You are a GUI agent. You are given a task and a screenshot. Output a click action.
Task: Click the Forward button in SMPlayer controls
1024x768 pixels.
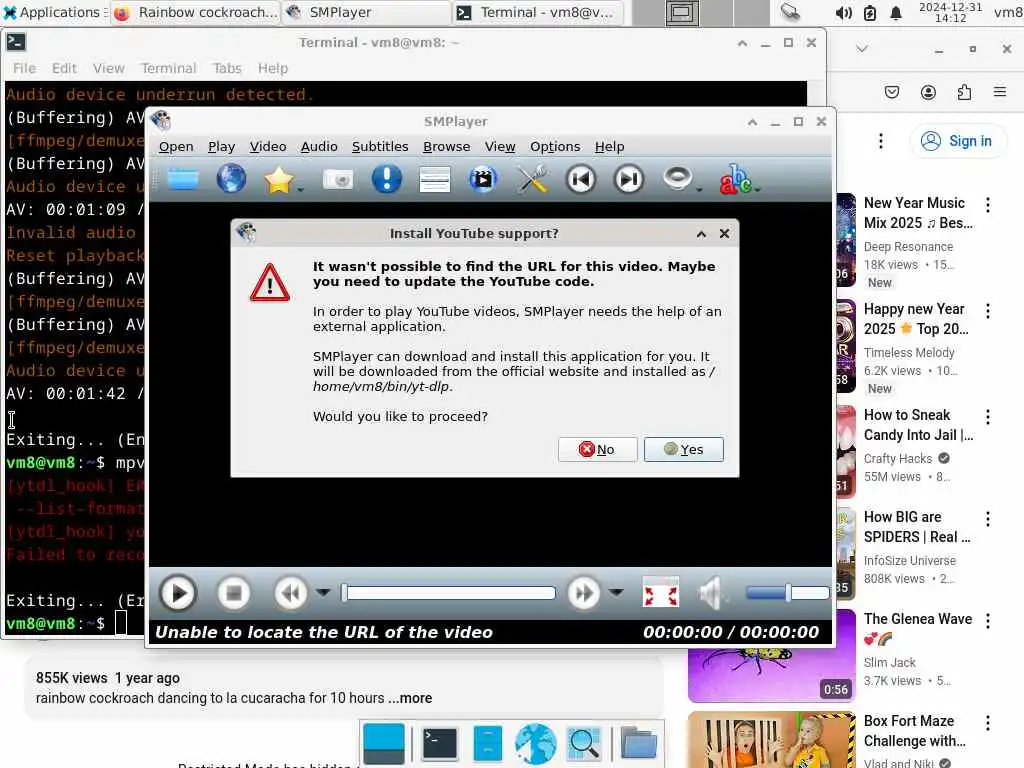coord(583,593)
